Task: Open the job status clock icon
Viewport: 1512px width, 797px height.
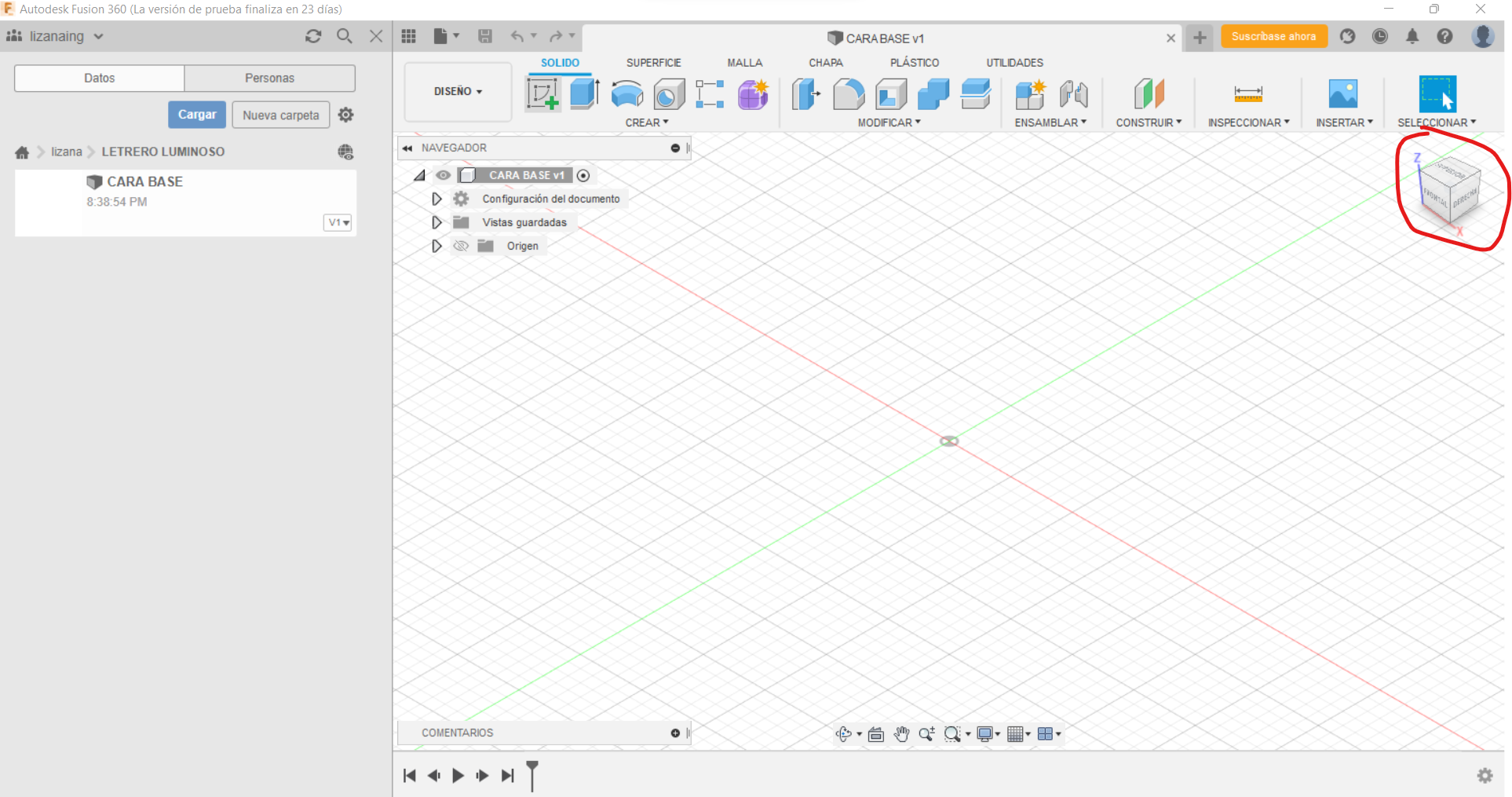Action: pyautogui.click(x=1380, y=36)
